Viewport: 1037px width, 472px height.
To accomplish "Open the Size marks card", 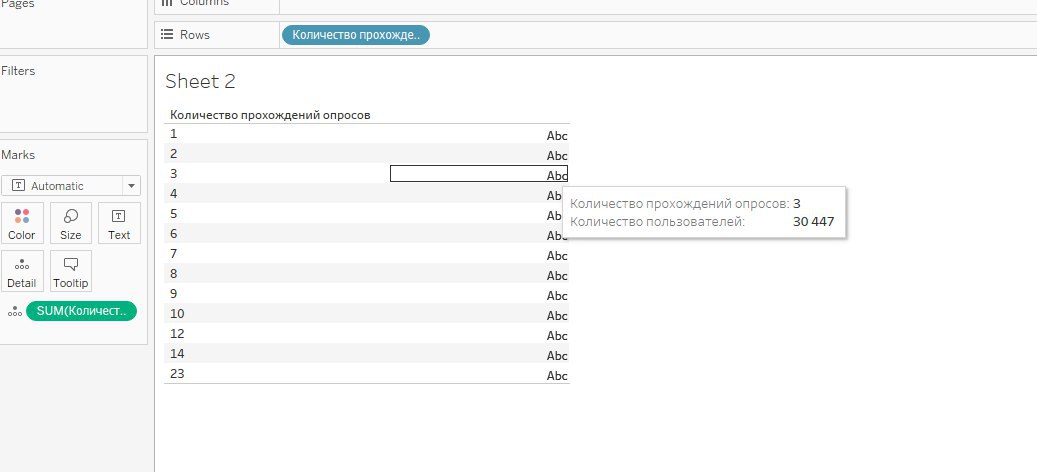I will click(71, 223).
